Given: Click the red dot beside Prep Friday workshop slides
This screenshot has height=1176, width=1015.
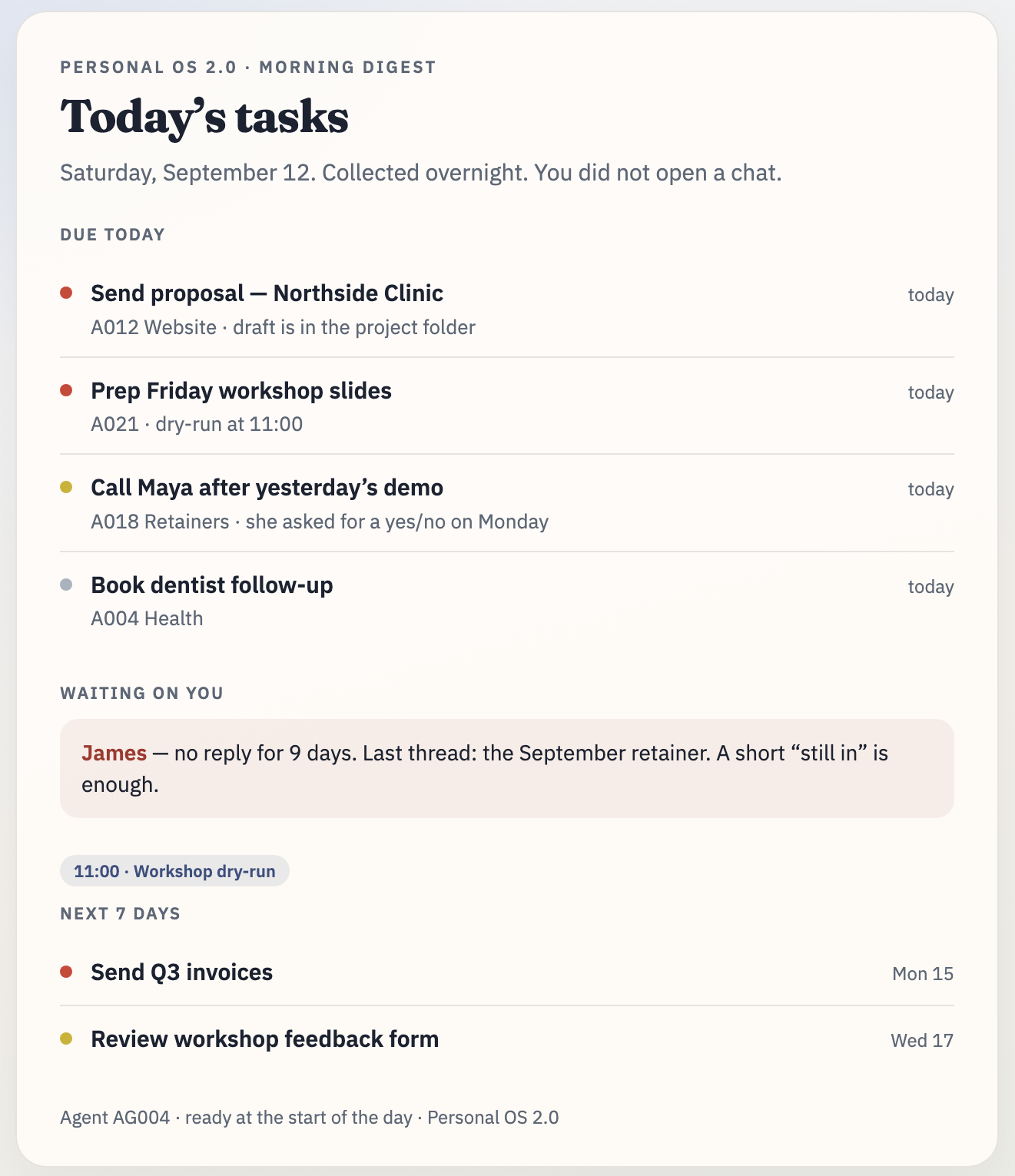Looking at the screenshot, I should tap(66, 390).
